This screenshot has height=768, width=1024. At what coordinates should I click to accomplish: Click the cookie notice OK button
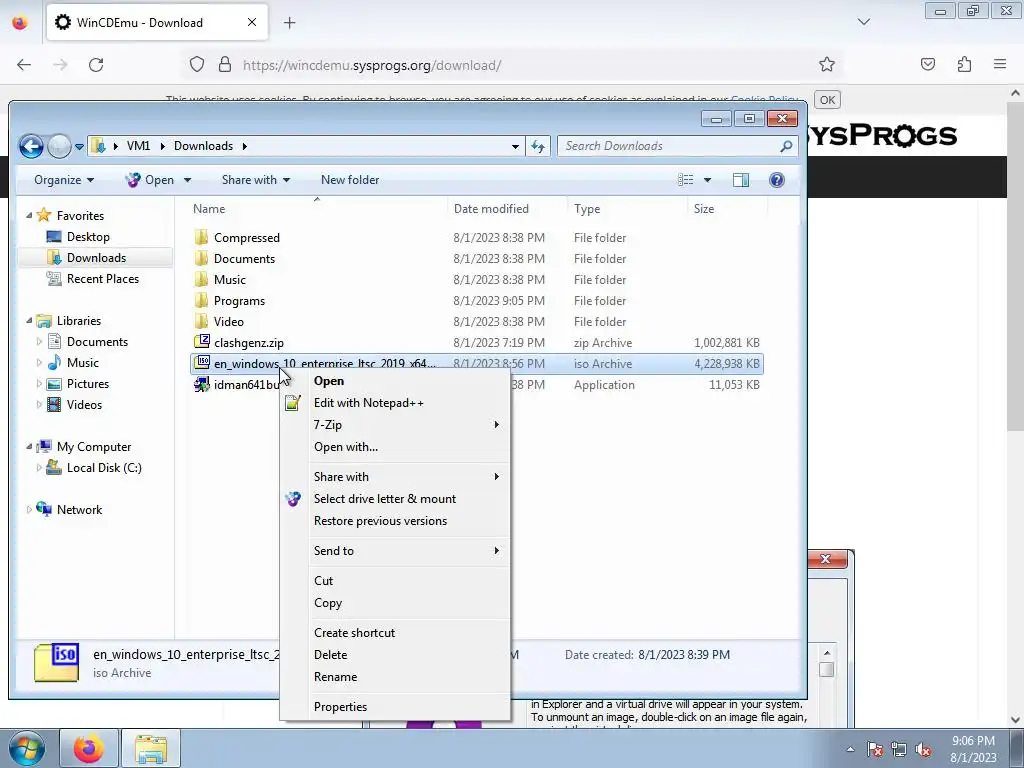click(x=827, y=100)
